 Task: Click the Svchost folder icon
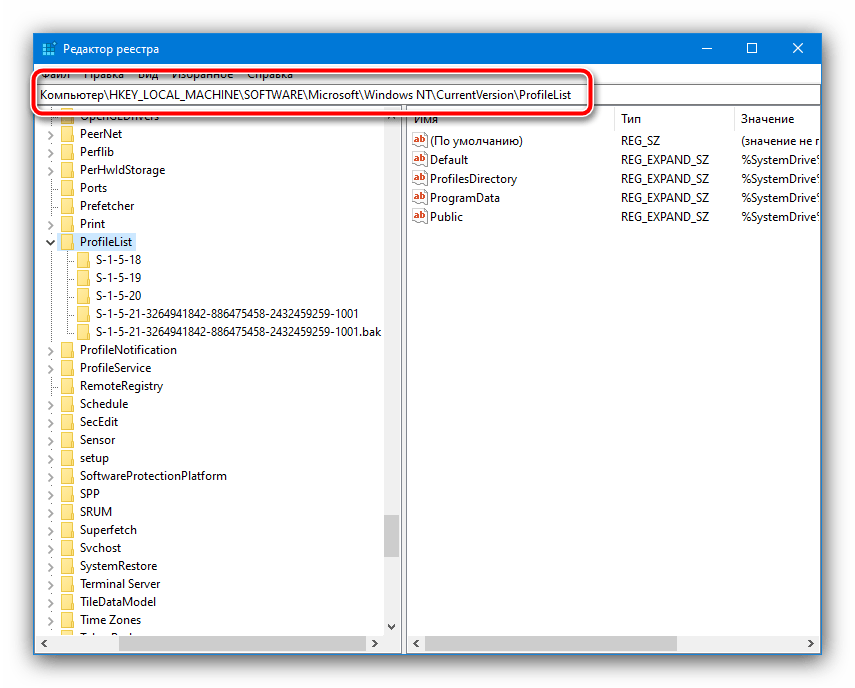[67, 548]
